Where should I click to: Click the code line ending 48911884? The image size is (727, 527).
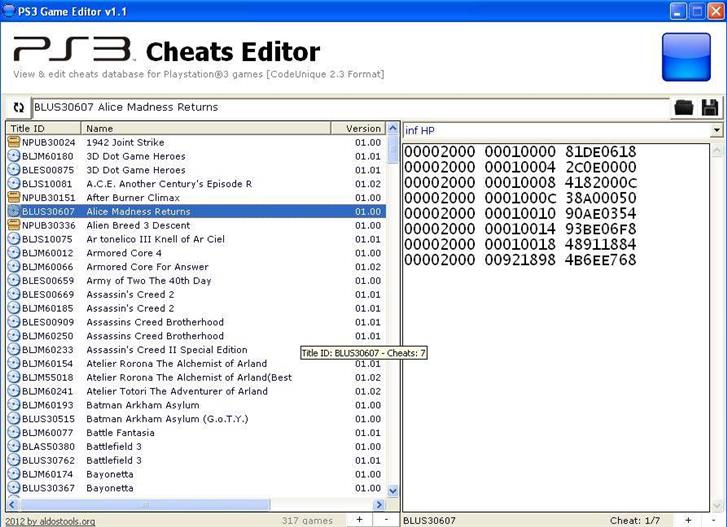point(520,244)
